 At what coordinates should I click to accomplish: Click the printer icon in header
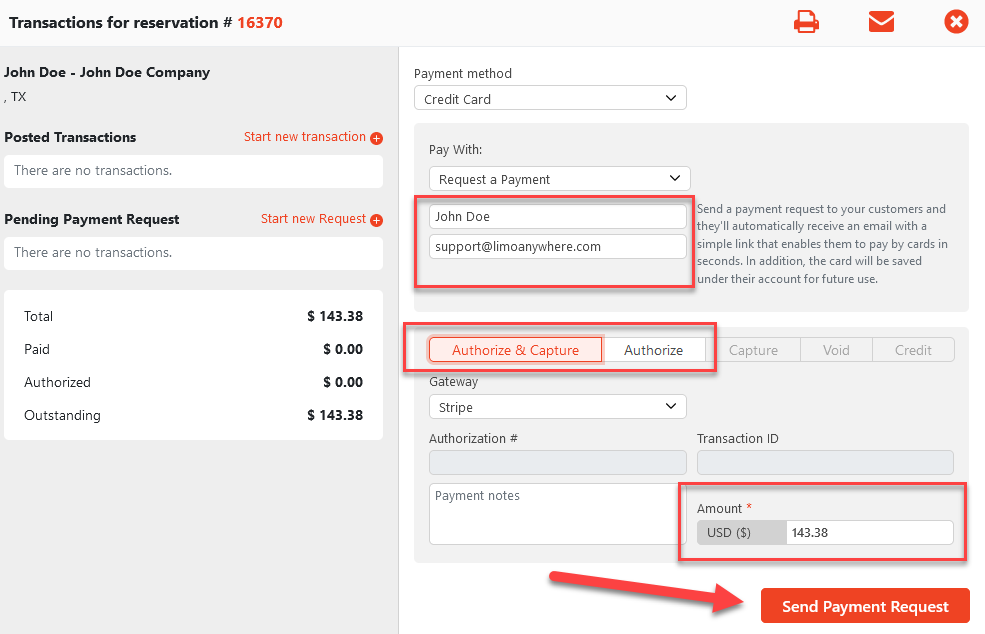pyautogui.click(x=807, y=22)
